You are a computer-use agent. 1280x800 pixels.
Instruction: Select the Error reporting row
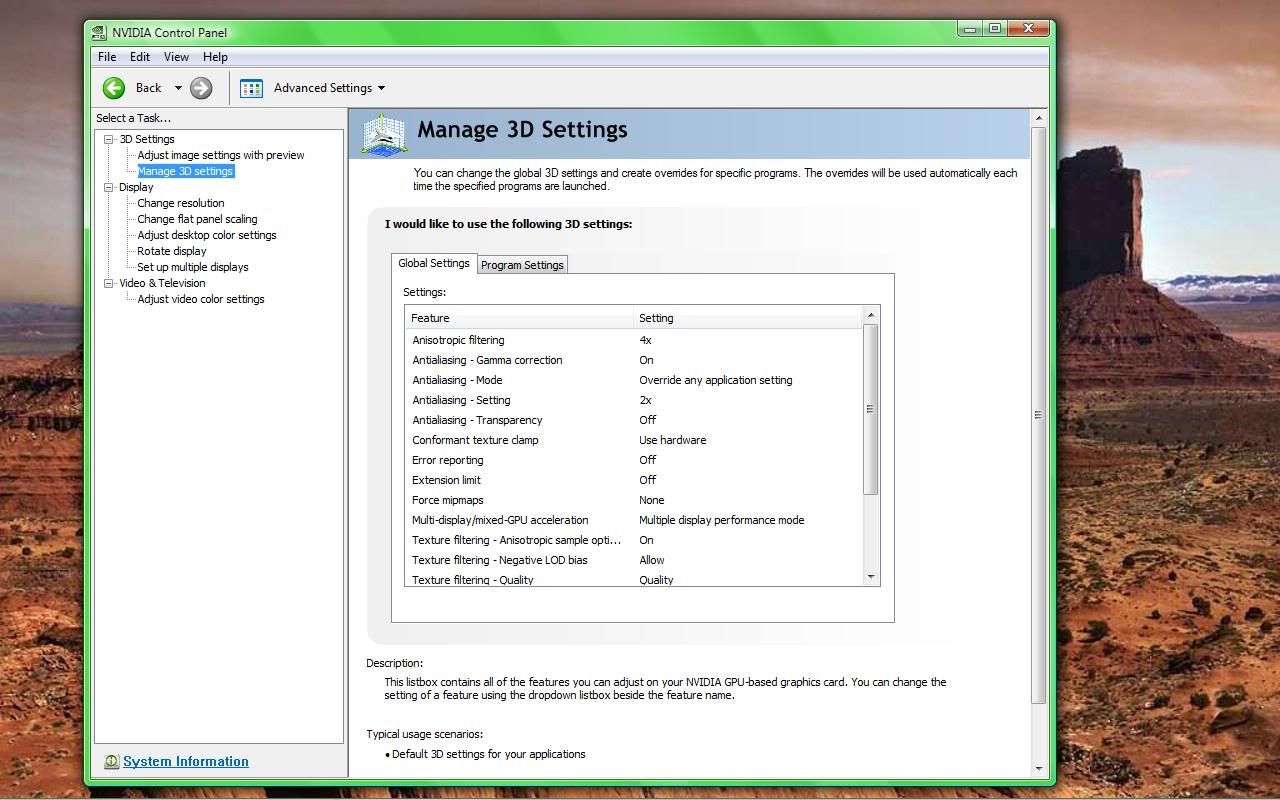(x=633, y=460)
